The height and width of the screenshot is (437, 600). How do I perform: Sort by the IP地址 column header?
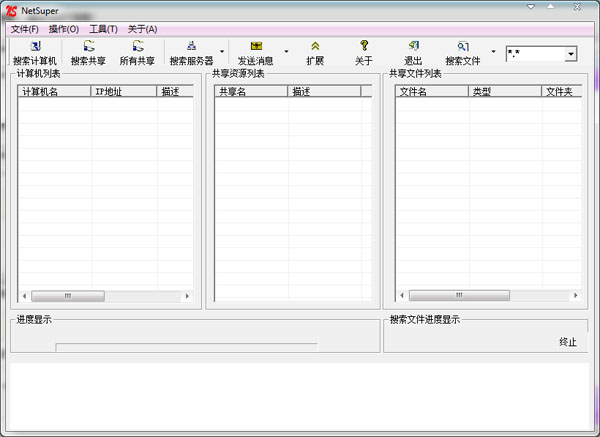coord(123,91)
